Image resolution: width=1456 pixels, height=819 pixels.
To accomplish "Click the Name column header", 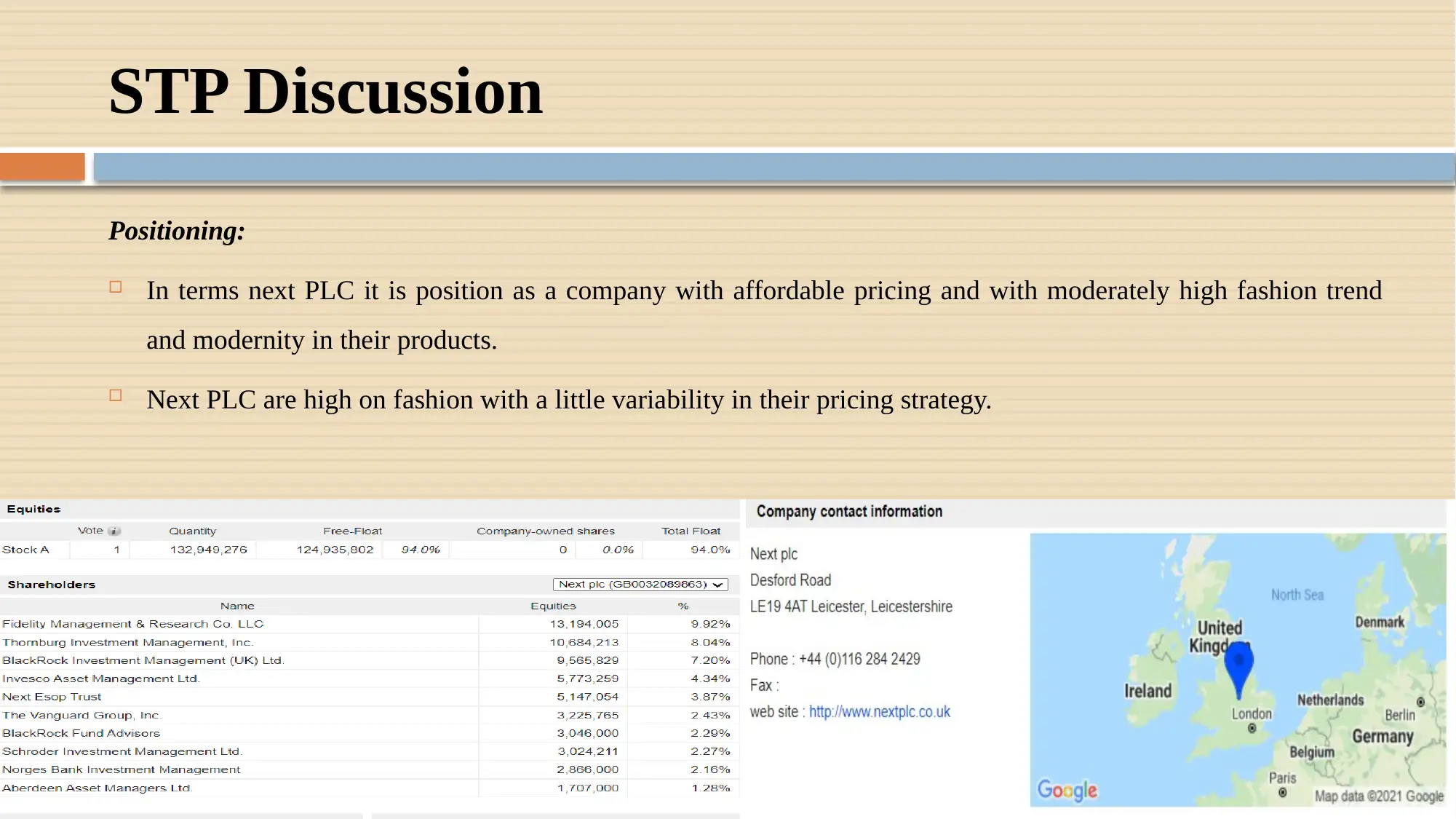I will pos(238,606).
